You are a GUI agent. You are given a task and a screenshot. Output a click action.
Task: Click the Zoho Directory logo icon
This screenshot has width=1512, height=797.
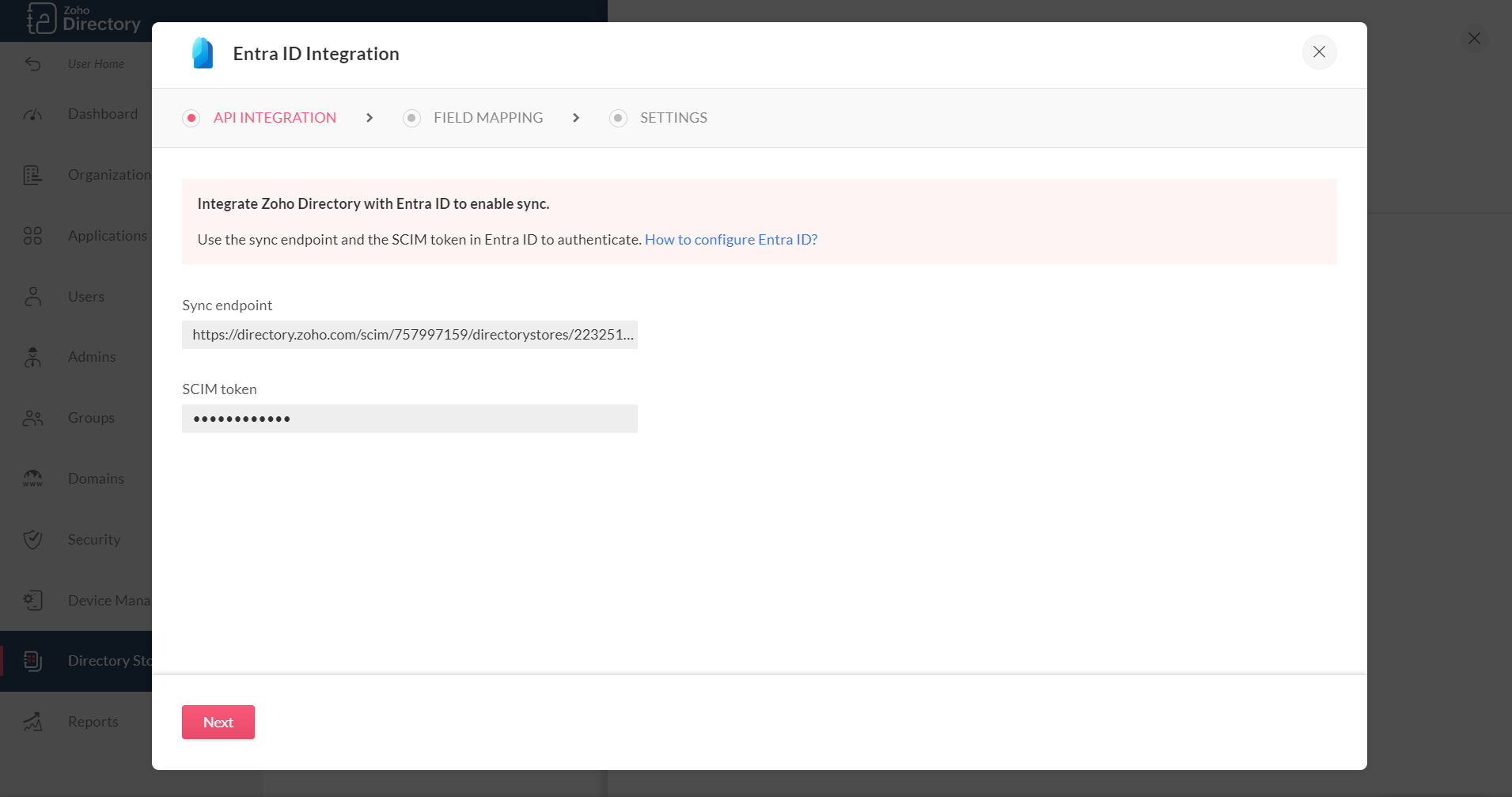point(41,18)
